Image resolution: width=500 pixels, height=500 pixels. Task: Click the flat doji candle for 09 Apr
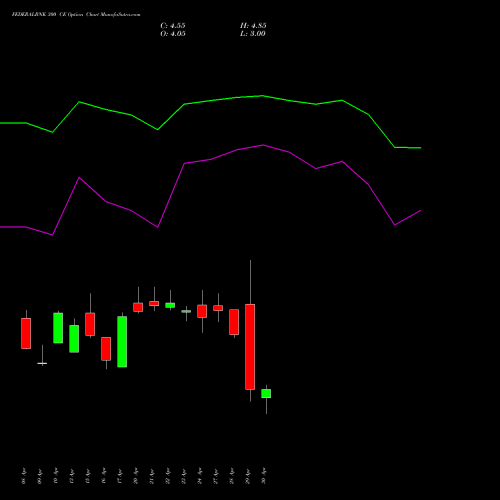pyautogui.click(x=42, y=363)
